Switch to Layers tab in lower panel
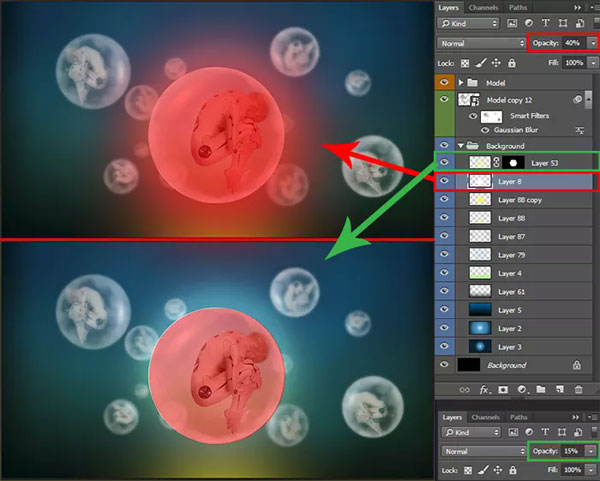Image resolution: width=600 pixels, height=481 pixels. coord(452,417)
